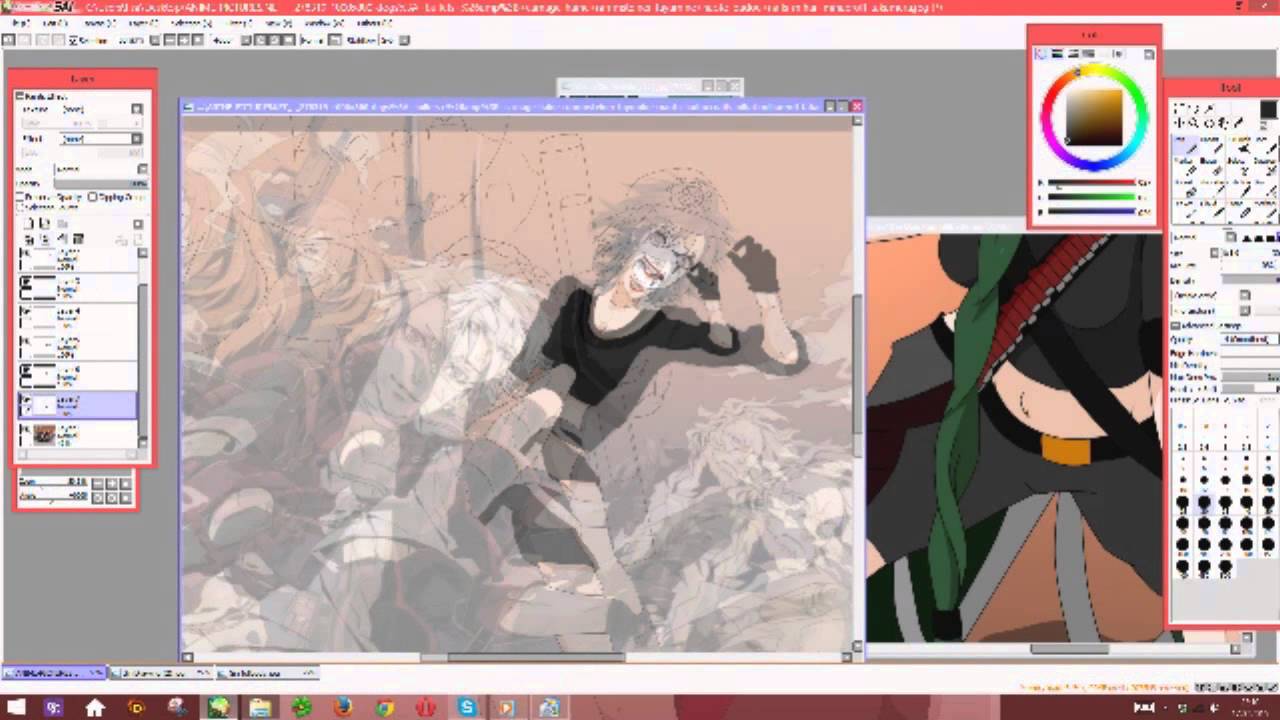This screenshot has height=720, width=1280.
Task: Select the Hand tool
Action: (x=1224, y=122)
